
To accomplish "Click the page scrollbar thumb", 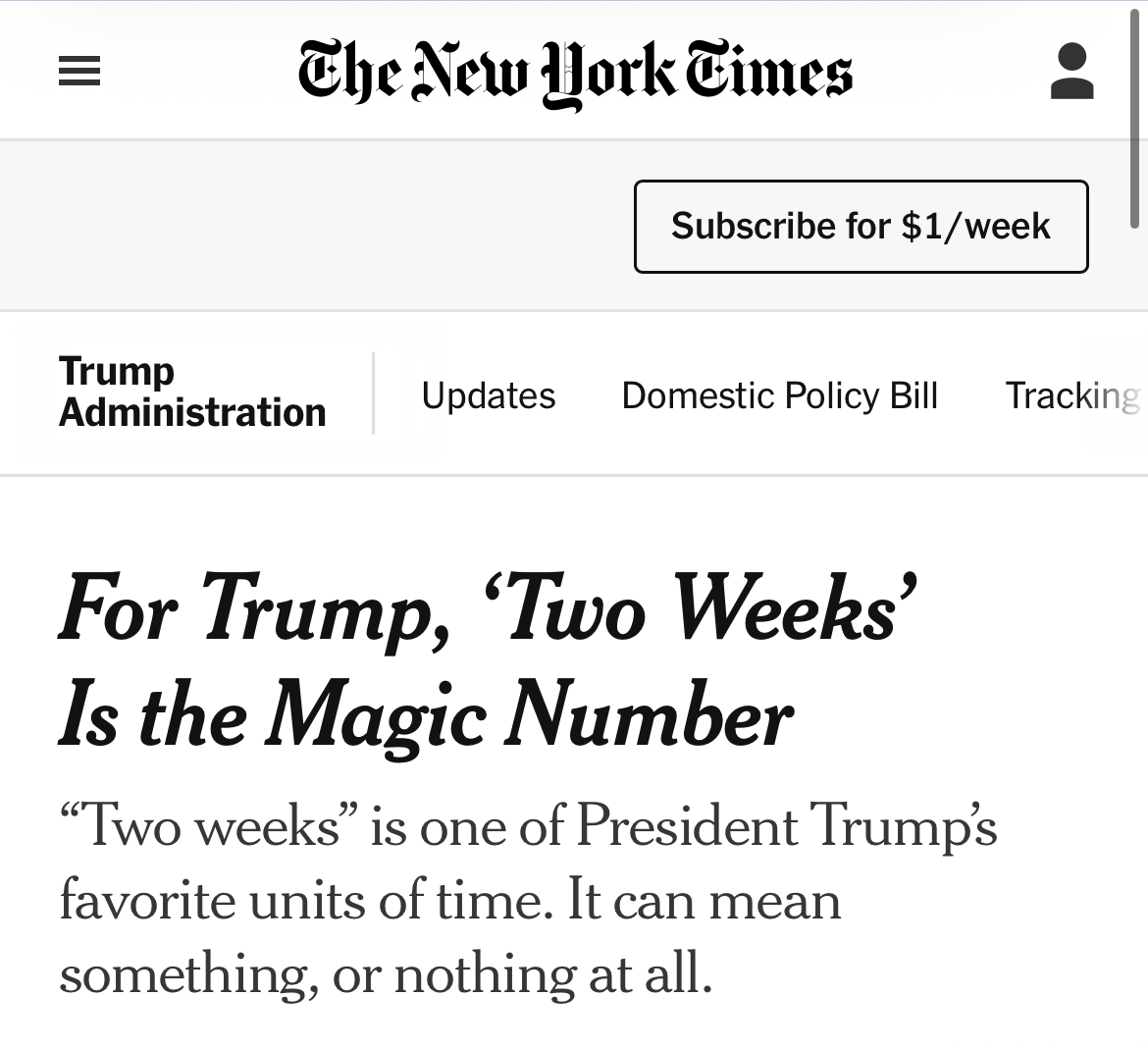I will click(1134, 117).
